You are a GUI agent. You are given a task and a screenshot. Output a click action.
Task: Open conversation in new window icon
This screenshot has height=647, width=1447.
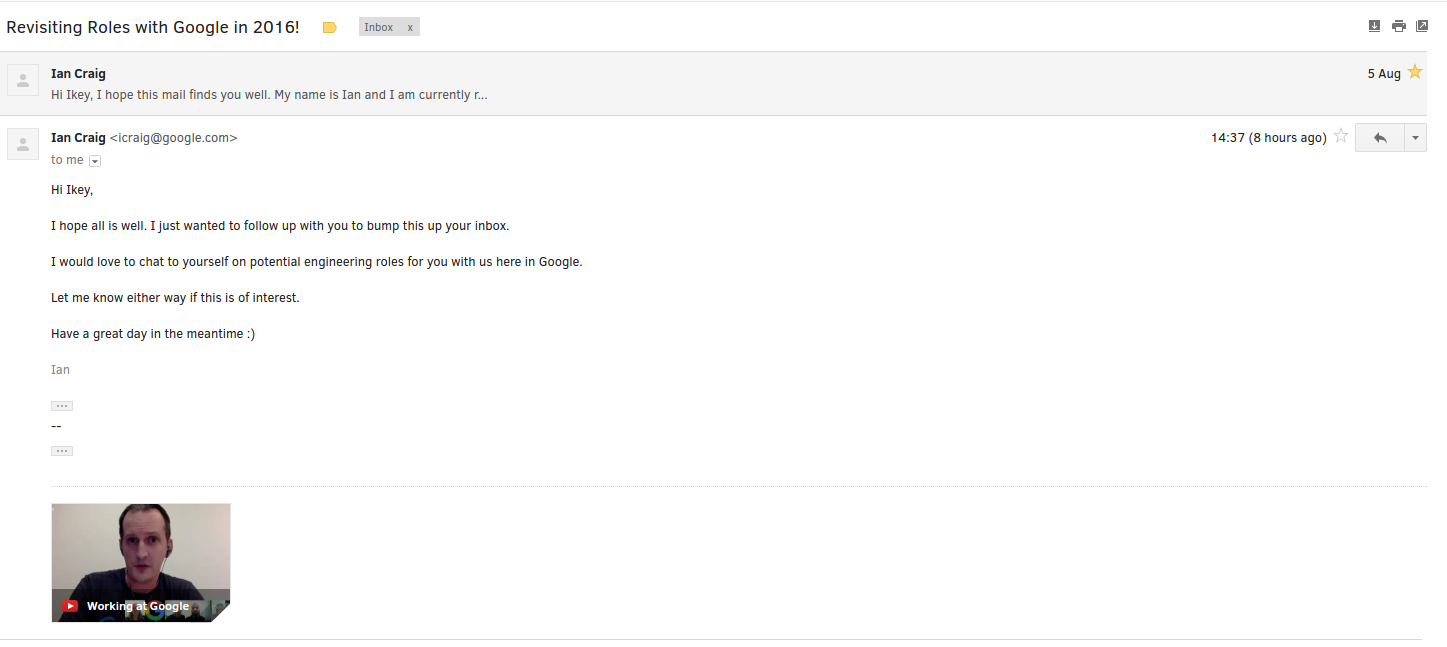pos(1422,26)
